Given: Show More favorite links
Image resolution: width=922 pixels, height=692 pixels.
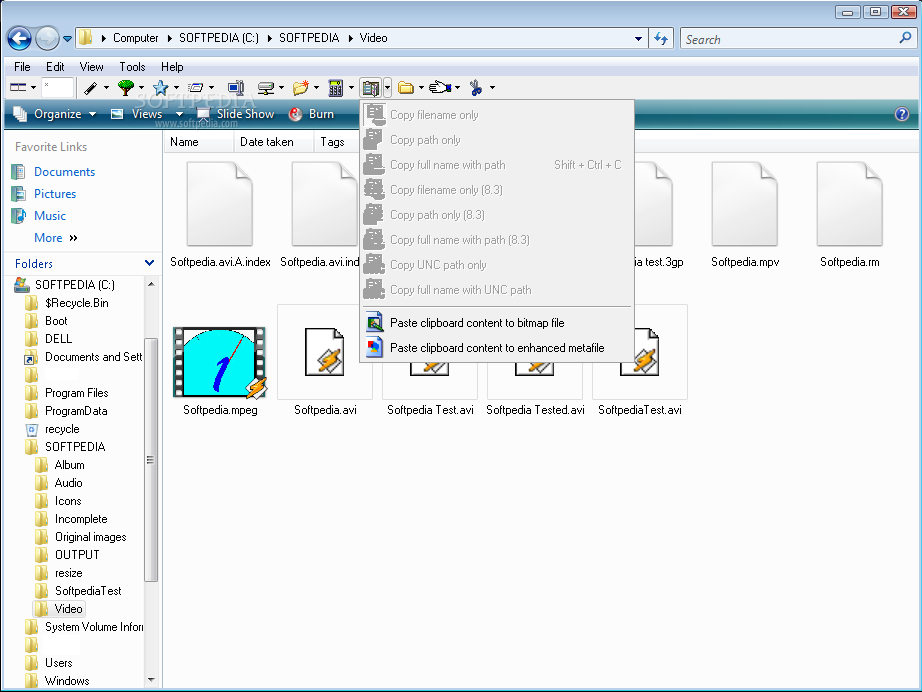Looking at the screenshot, I should click(x=55, y=238).
